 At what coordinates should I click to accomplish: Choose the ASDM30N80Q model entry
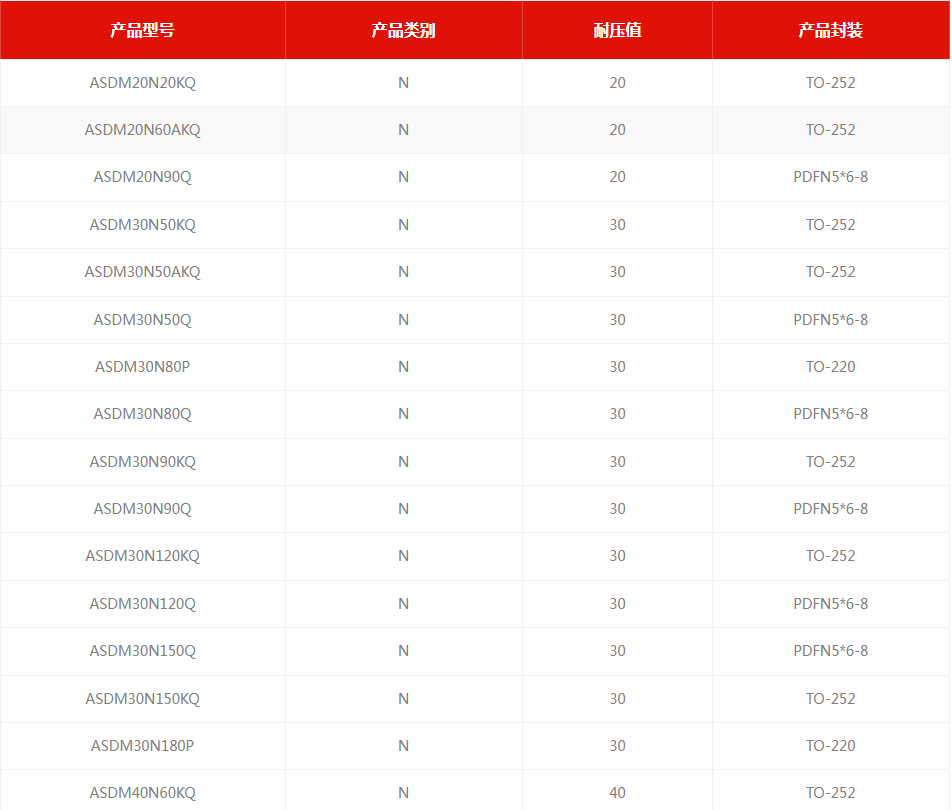143,414
